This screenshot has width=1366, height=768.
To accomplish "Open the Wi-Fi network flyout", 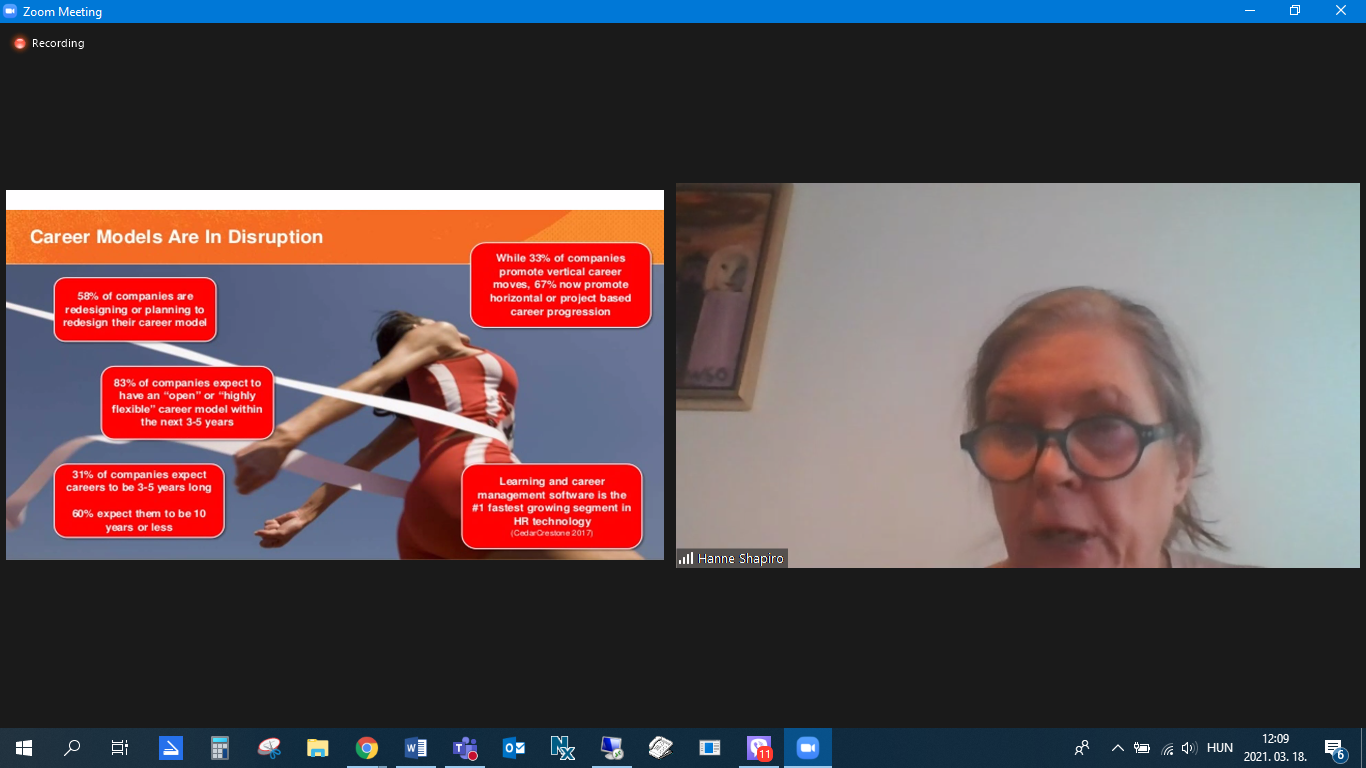I will coord(1166,748).
